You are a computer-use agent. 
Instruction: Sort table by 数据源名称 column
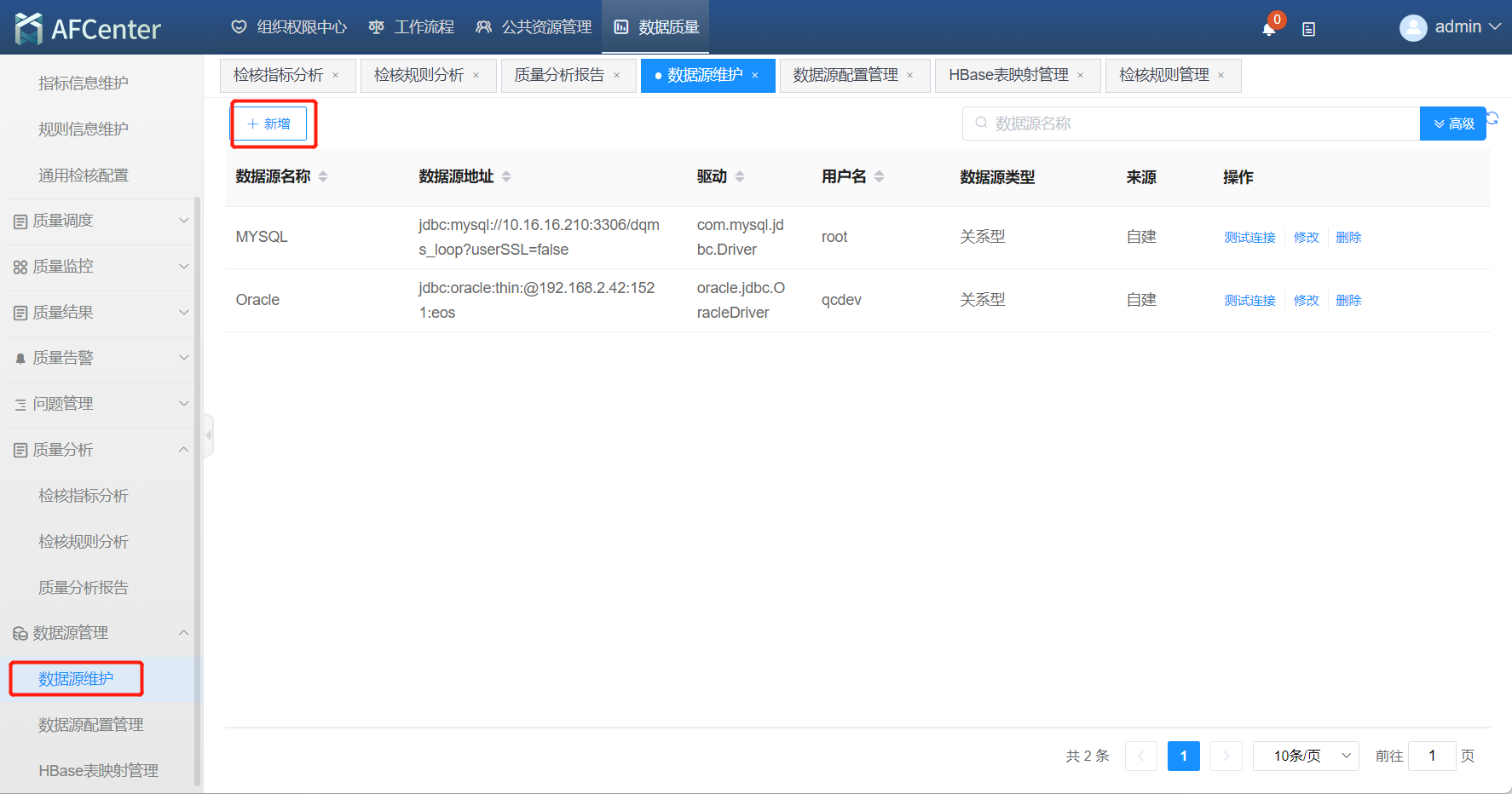(323, 176)
